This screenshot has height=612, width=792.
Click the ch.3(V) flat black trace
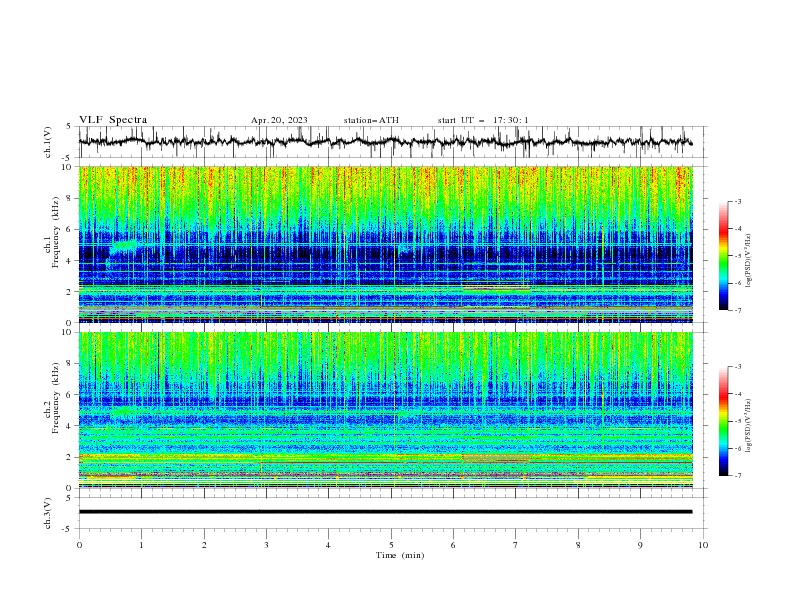385,512
